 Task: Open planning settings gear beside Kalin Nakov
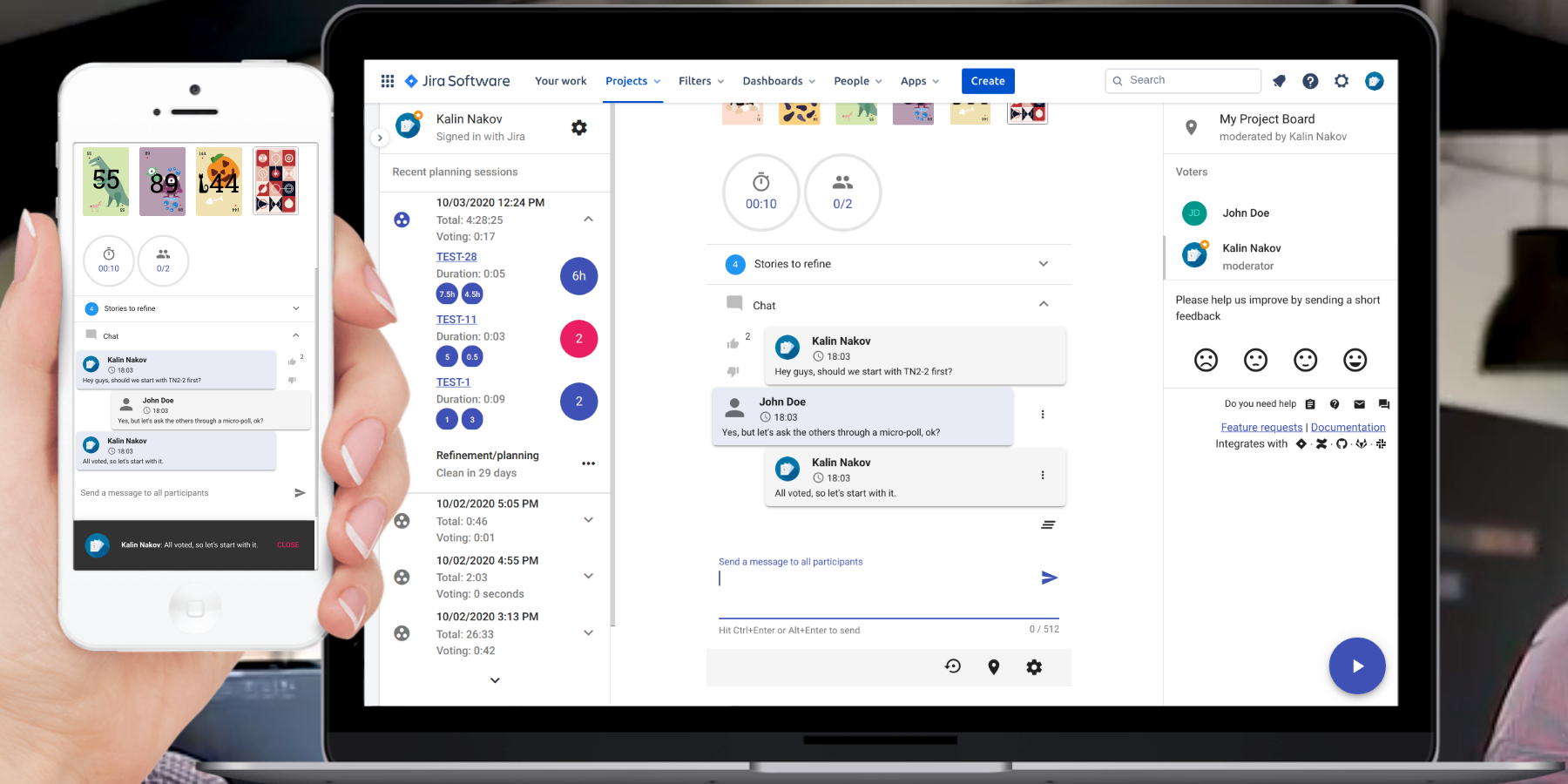click(579, 128)
